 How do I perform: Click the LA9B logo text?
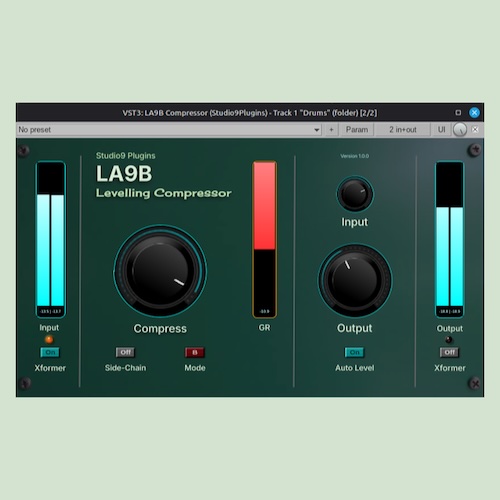124,174
